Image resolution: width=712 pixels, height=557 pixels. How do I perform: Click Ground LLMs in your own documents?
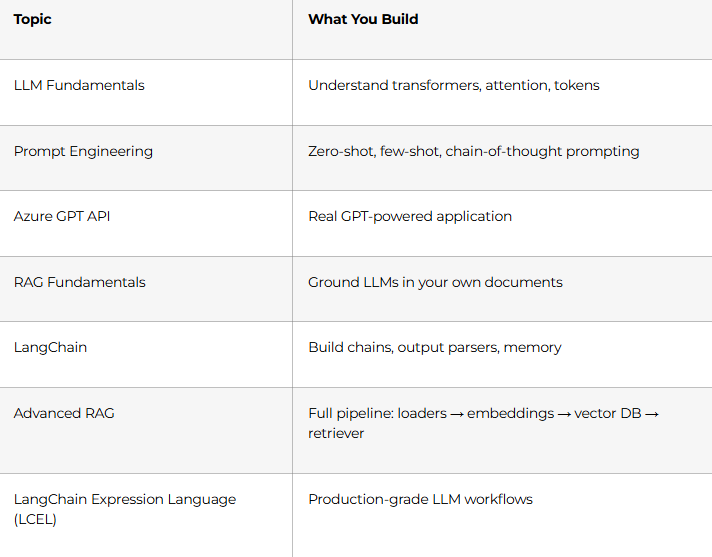tap(435, 283)
